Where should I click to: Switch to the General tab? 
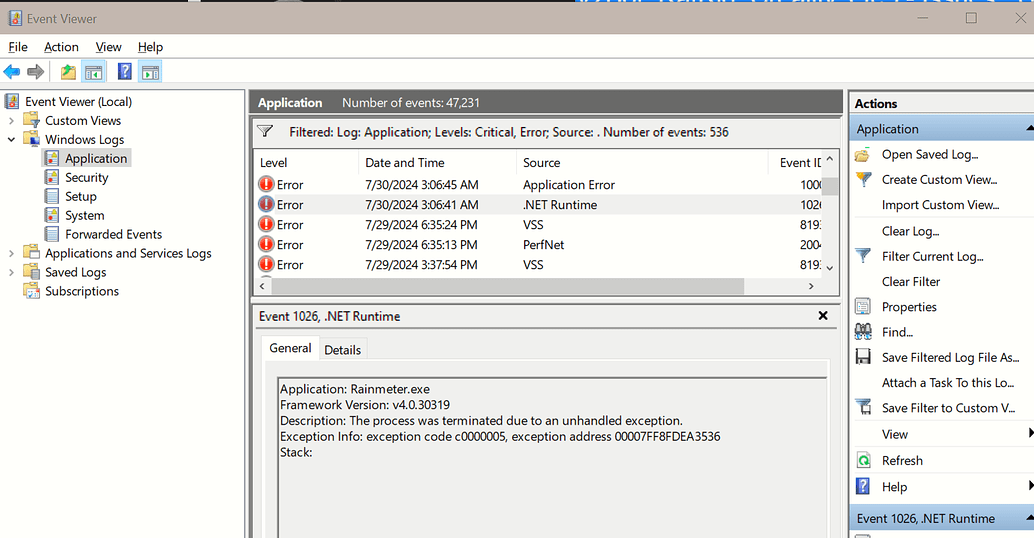290,348
